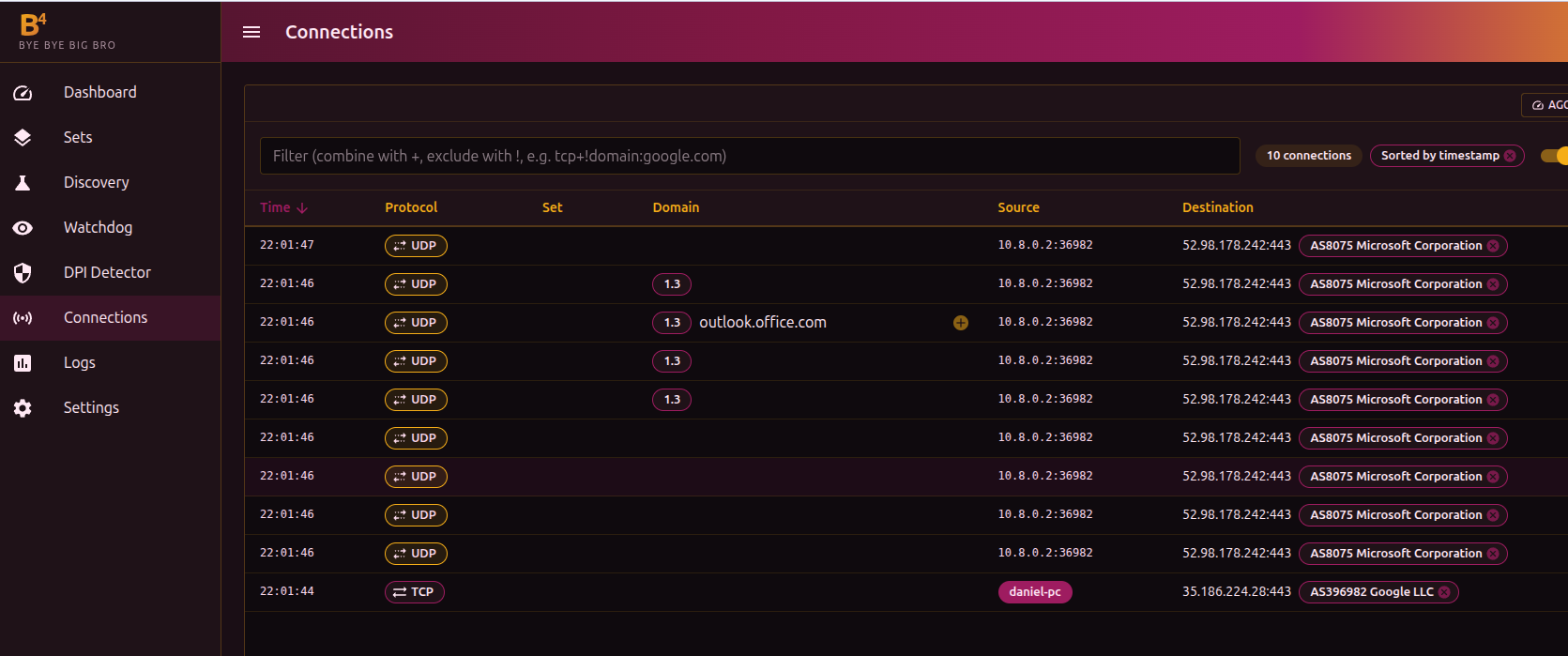Click the Logs chart icon
This screenshot has height=656, width=1568.
(23, 363)
